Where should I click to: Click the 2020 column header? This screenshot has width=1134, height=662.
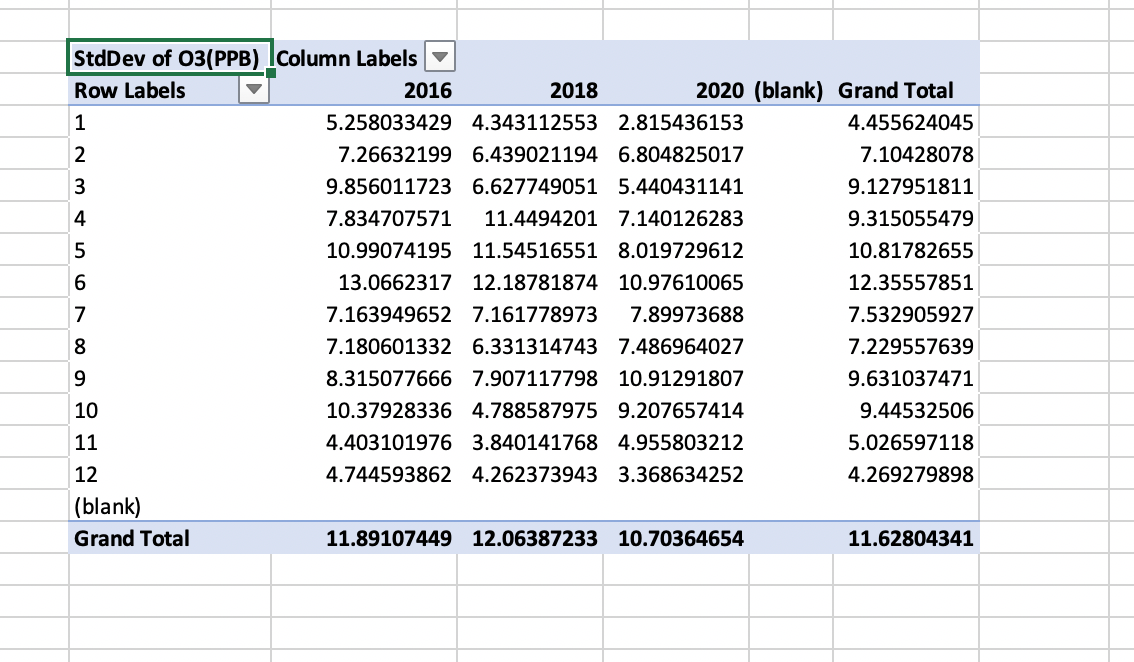720,91
